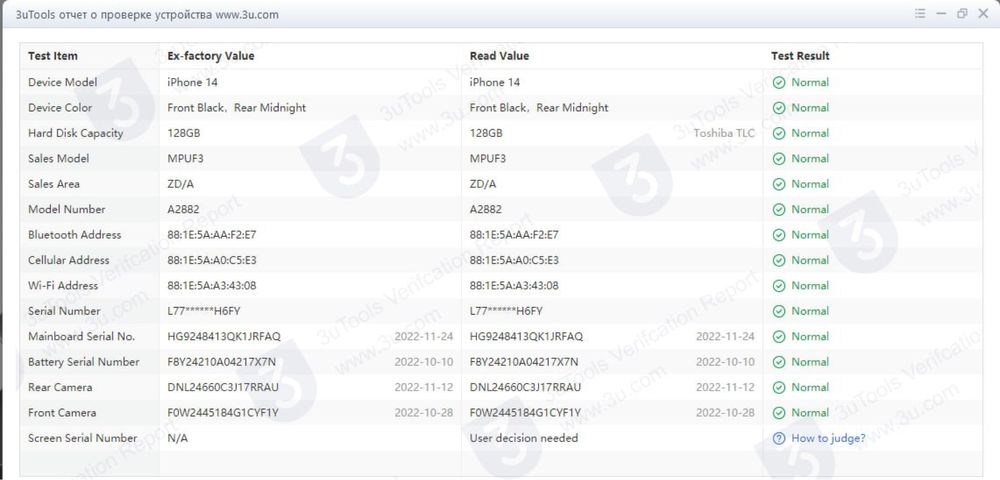The image size is (1000, 480).
Task: Select the Device Model row label
Action: 62,82
